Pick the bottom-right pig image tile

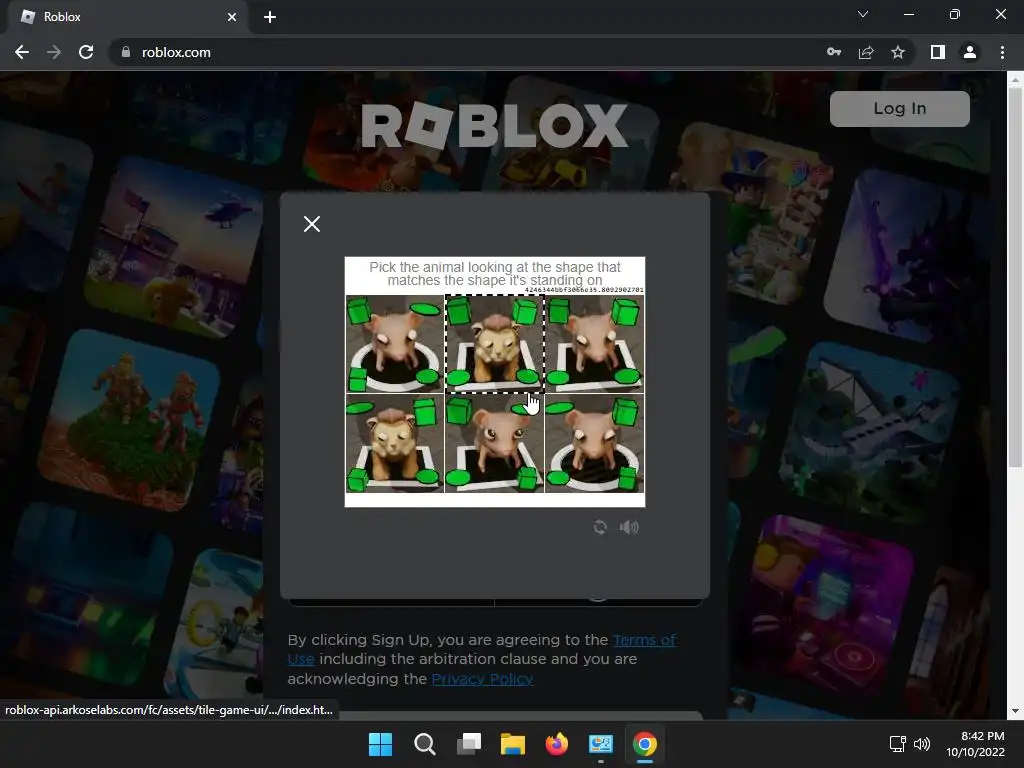(594, 443)
